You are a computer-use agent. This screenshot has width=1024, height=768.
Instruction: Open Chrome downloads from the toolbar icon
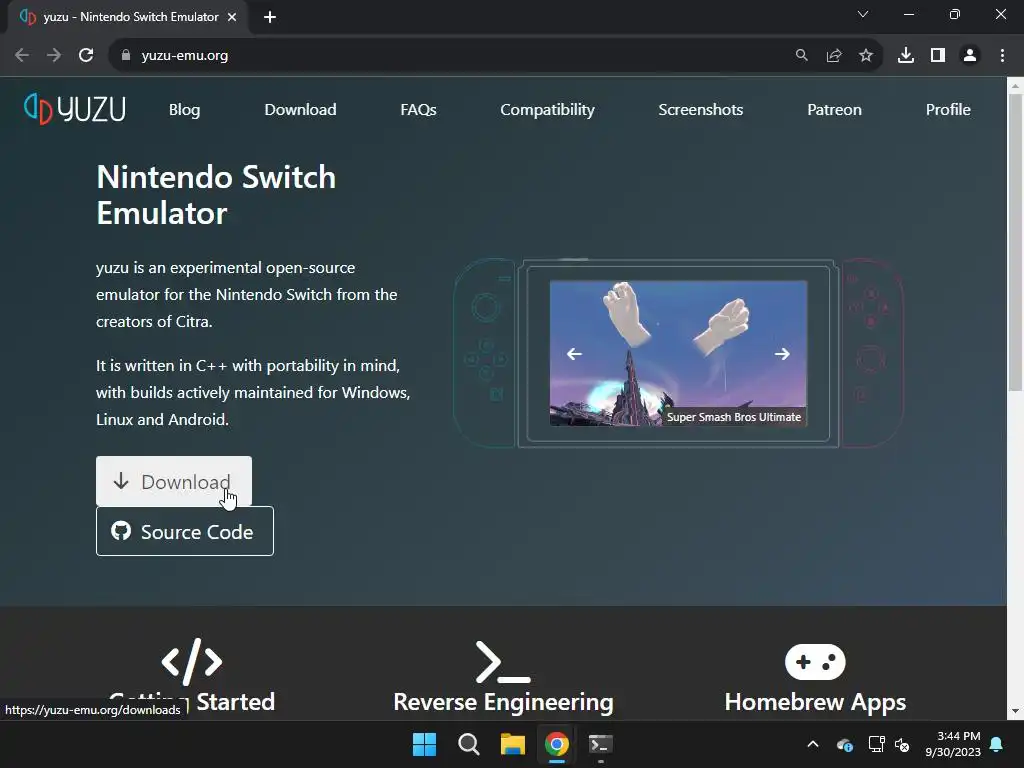coord(906,56)
